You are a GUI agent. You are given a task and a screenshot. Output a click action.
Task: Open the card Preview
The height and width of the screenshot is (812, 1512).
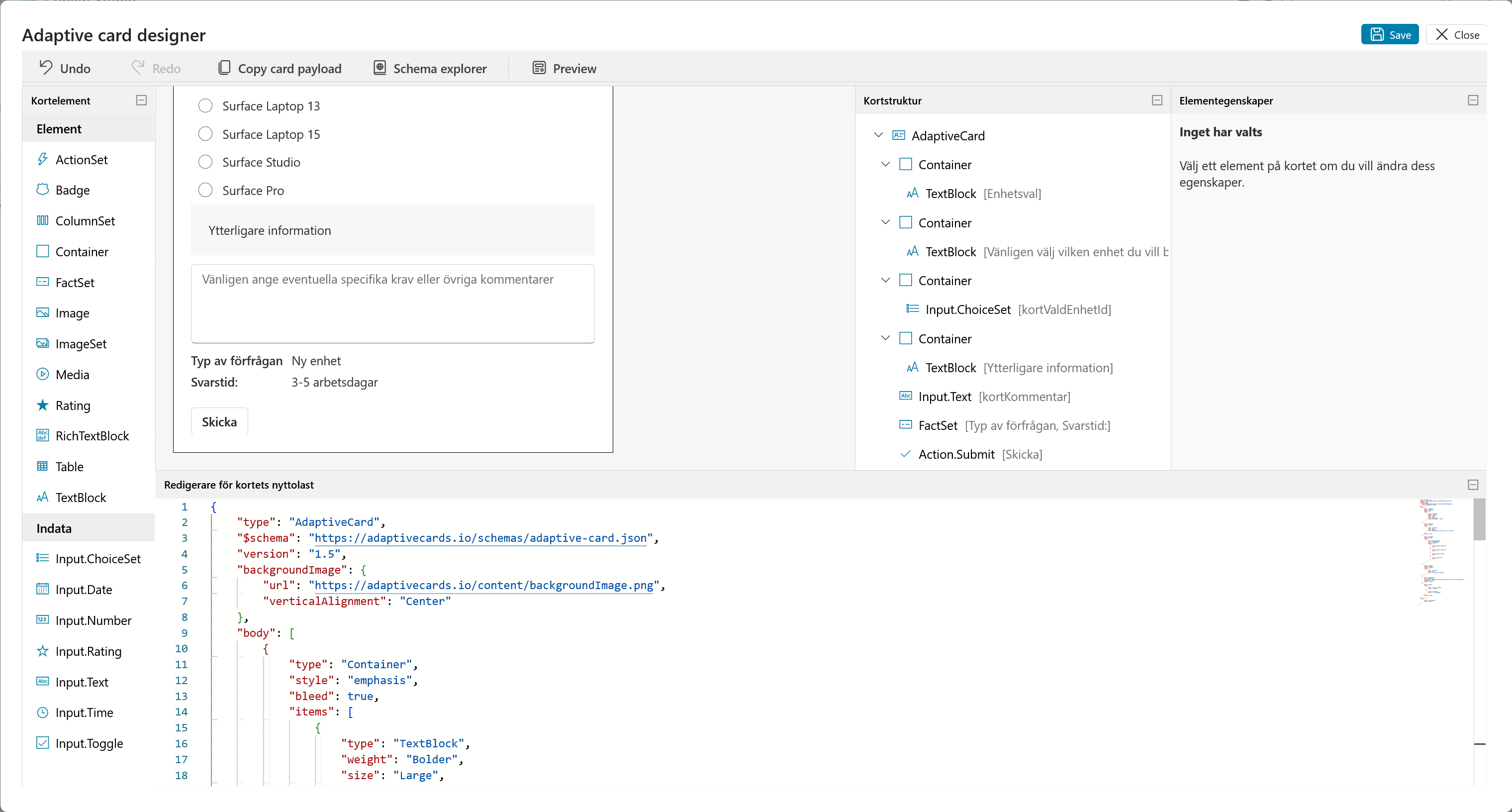click(x=564, y=68)
